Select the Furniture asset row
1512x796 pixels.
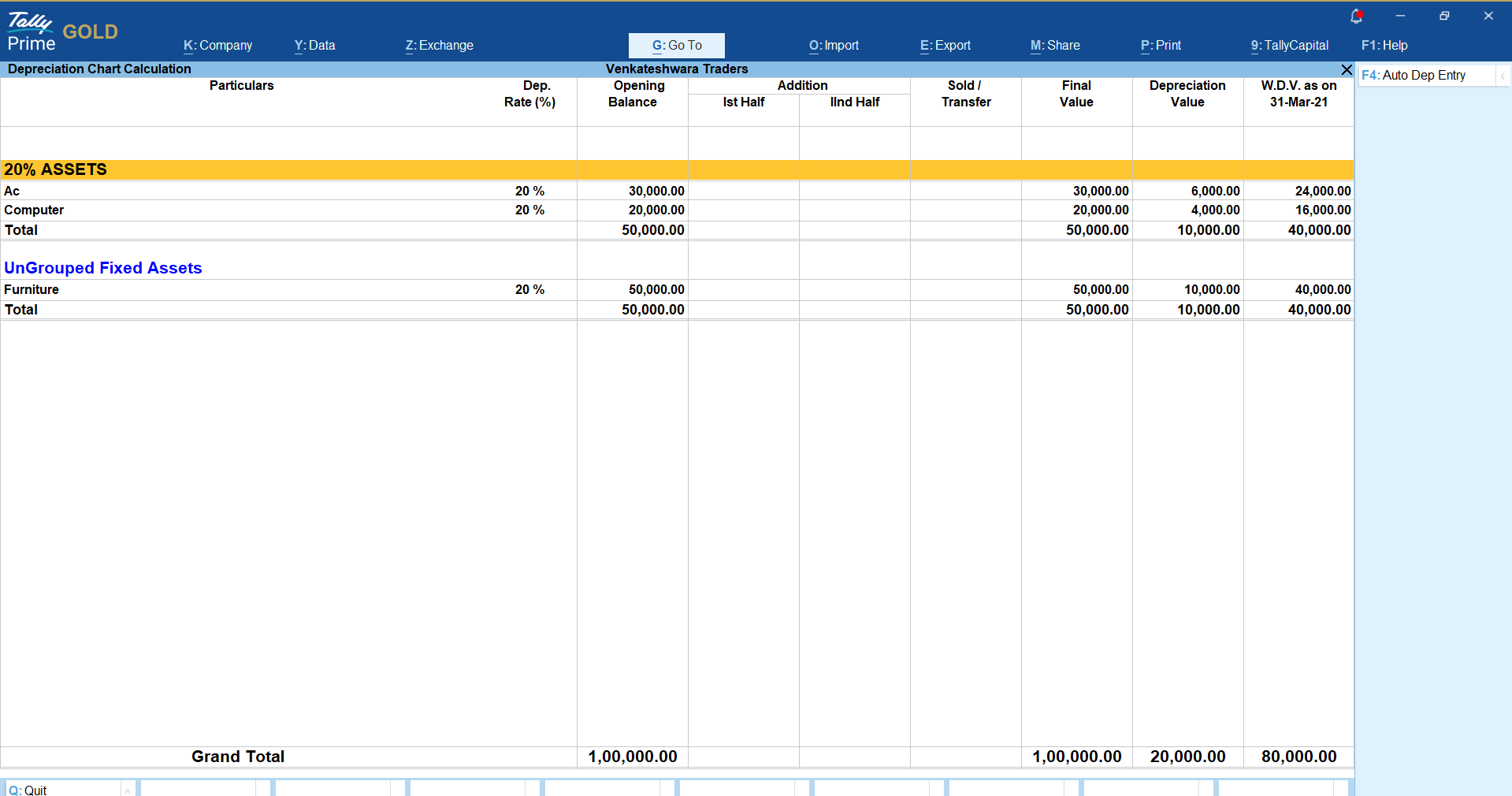point(32,290)
